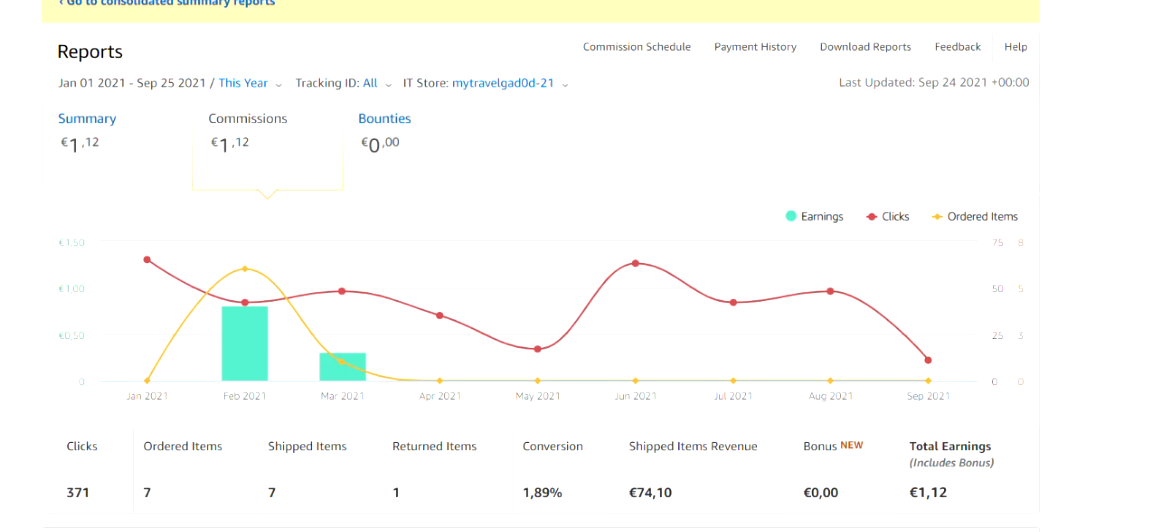Image resolution: width=1175 pixels, height=532 pixels.
Task: Open the Commission Schedule link
Action: click(637, 46)
